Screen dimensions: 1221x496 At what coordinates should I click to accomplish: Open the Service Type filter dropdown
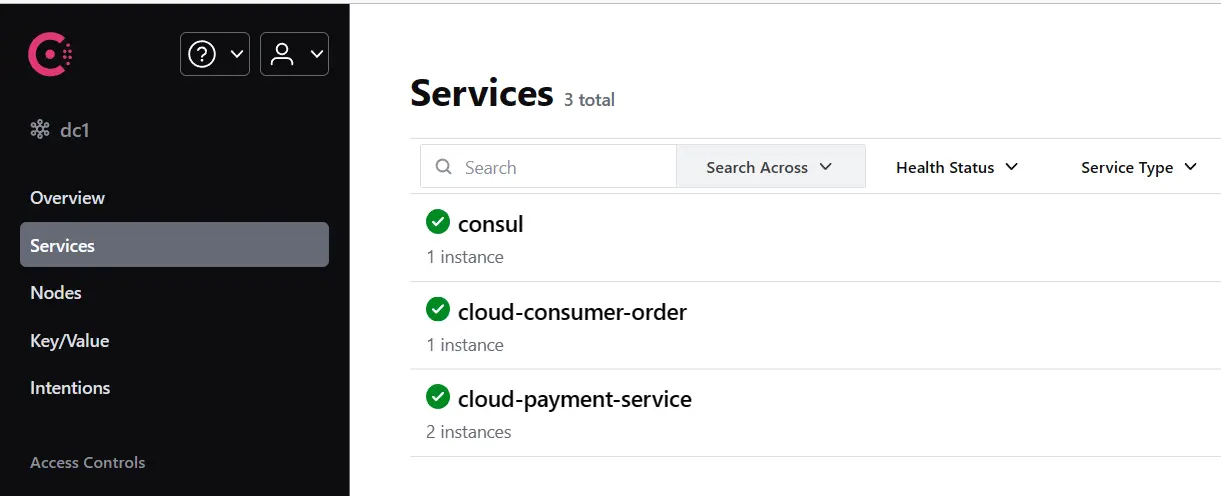coord(1138,167)
